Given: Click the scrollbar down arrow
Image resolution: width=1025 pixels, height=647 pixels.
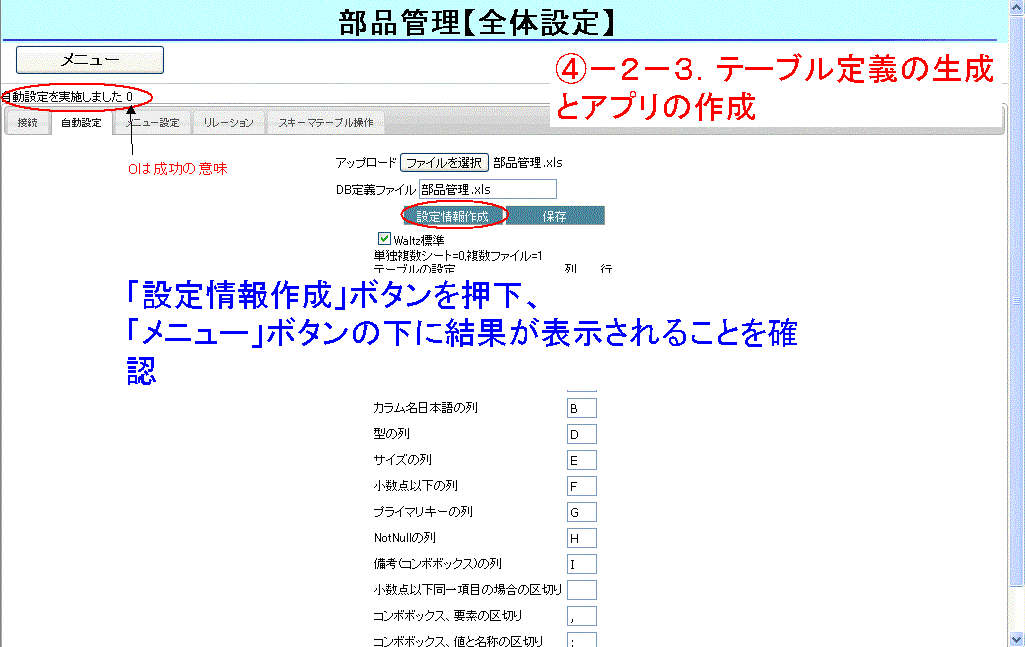Looking at the screenshot, I should [1016, 638].
